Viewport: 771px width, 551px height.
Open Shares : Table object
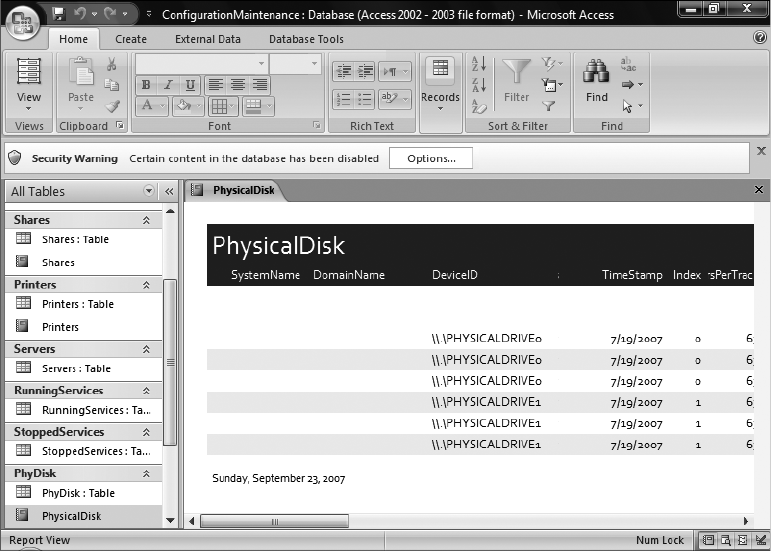[84, 239]
